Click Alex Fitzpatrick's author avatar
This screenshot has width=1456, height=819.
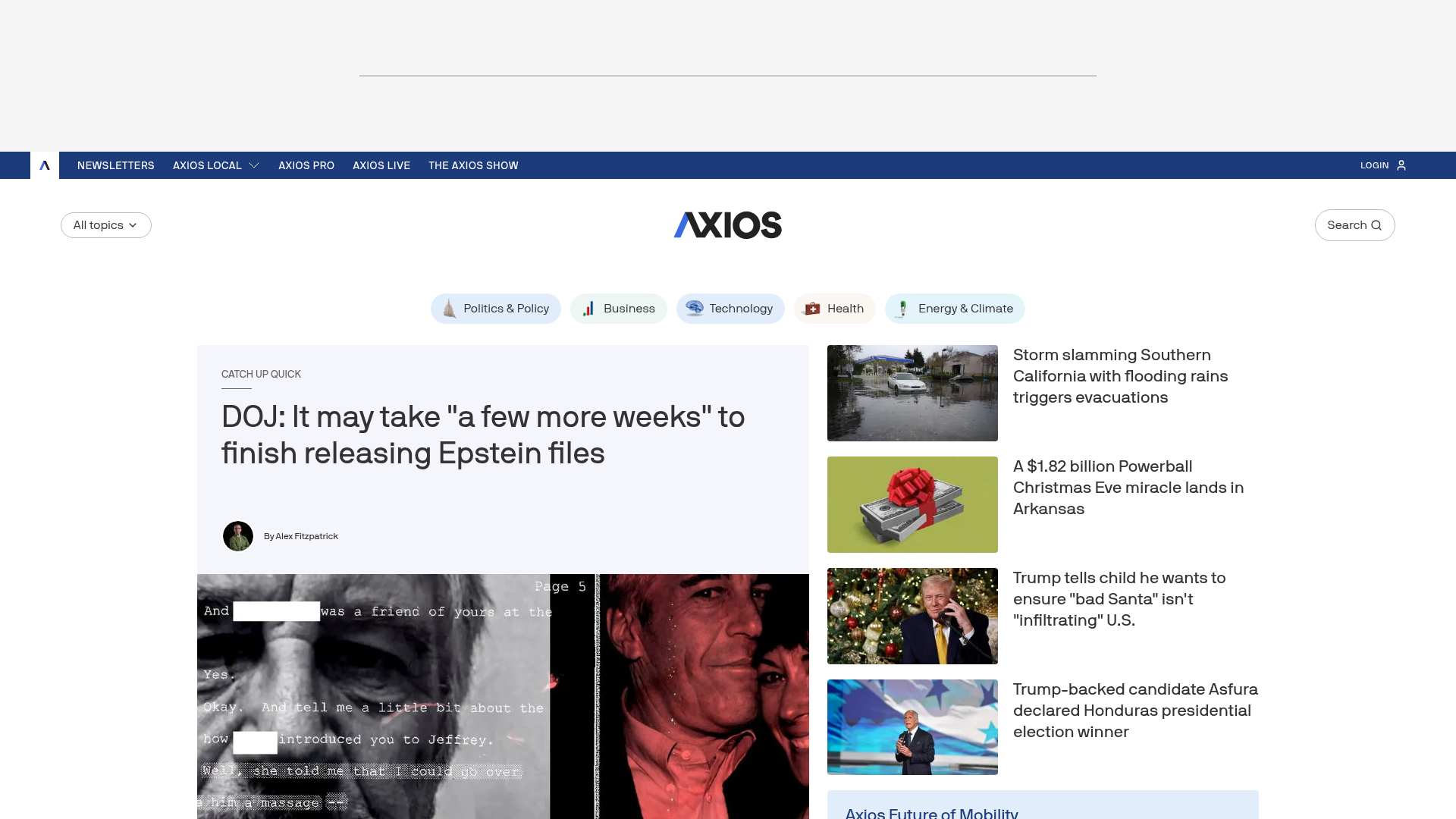[x=238, y=536]
